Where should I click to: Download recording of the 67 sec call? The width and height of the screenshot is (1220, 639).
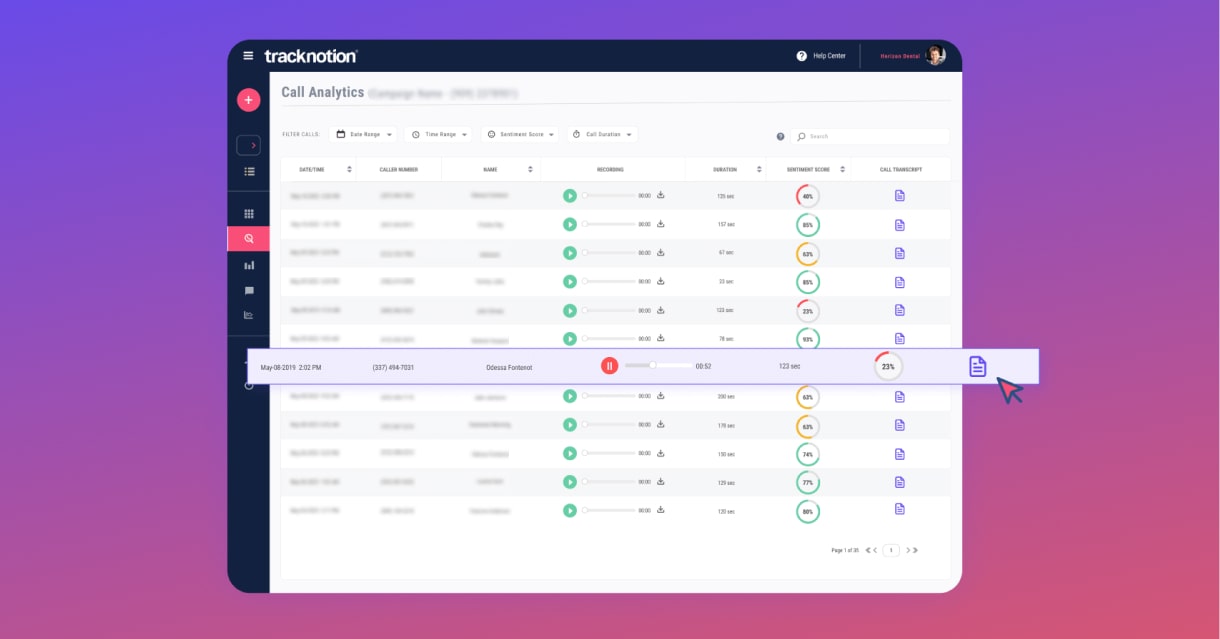click(661, 252)
